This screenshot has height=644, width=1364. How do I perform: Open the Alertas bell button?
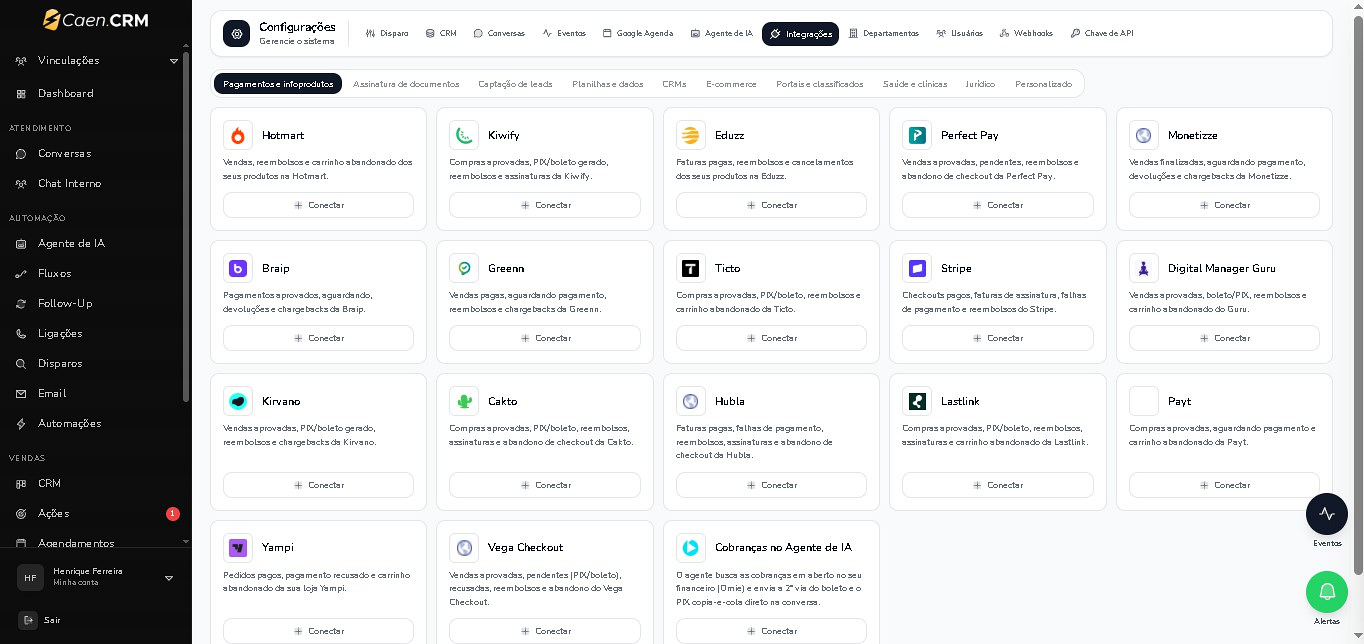click(x=1327, y=592)
